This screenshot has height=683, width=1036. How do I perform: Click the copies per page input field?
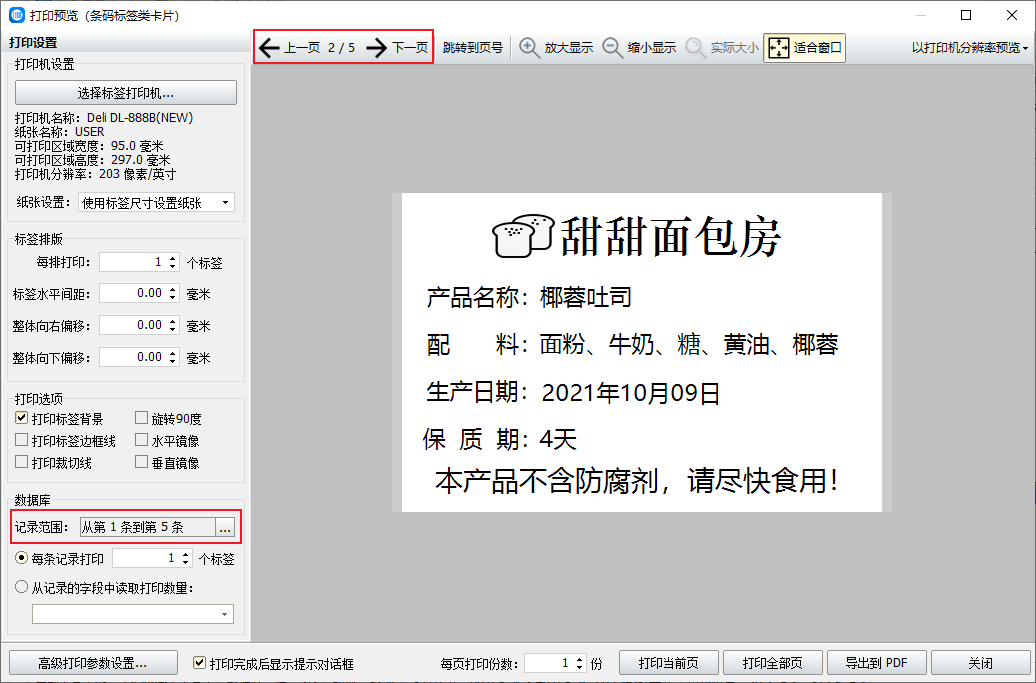pyautogui.click(x=548, y=663)
